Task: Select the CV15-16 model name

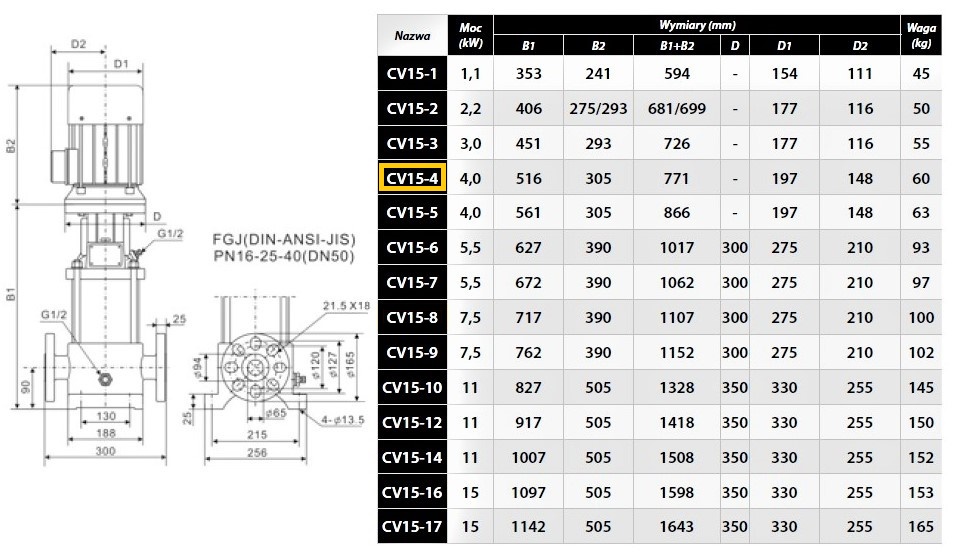Action: [x=412, y=492]
